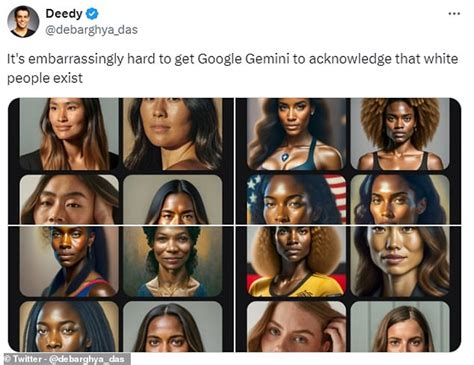This screenshot has height=365, width=474.
Task: Open freckled red-haired woman thumbnail
Action: coord(296,326)
